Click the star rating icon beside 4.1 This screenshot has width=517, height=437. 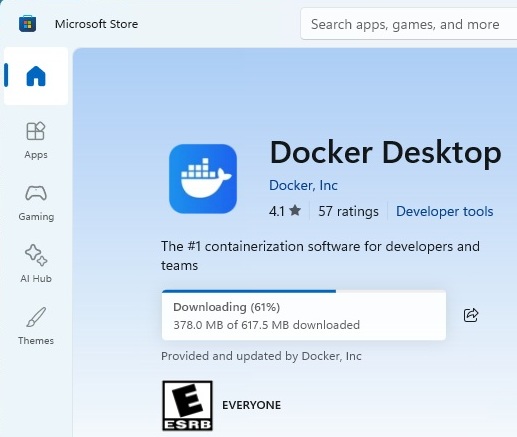click(x=295, y=211)
